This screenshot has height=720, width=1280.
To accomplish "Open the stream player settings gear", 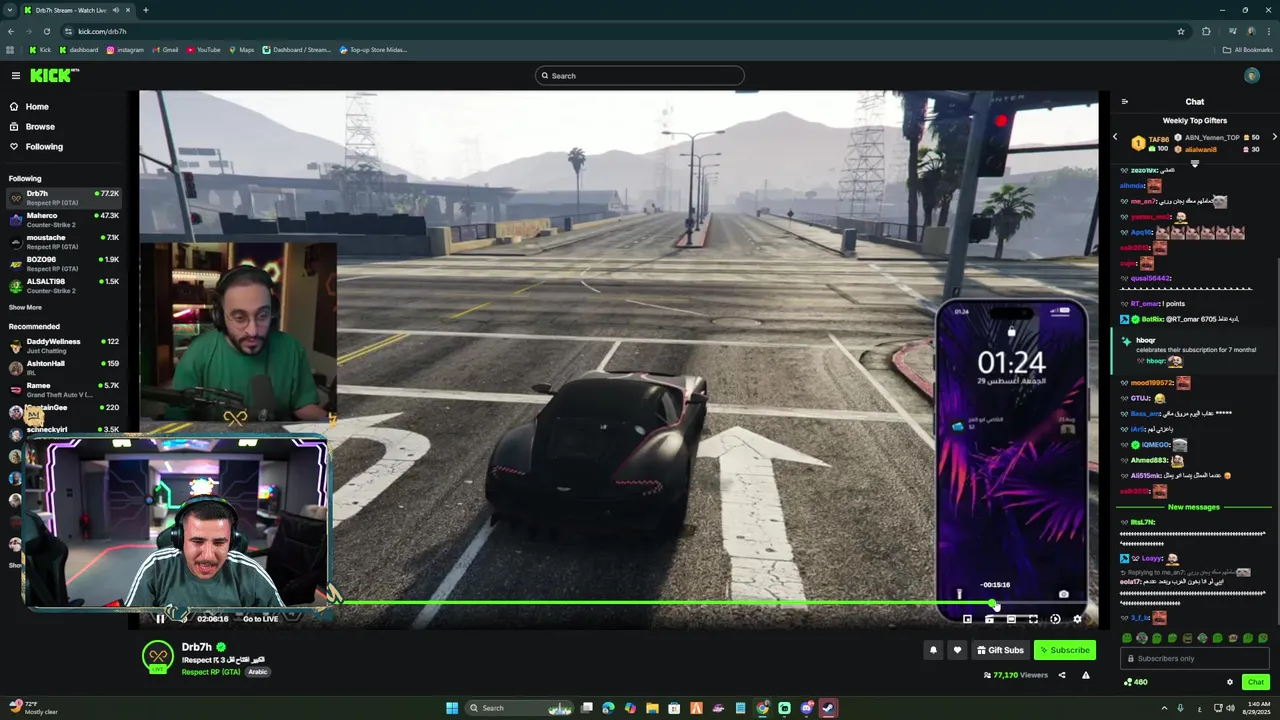I will 1077,619.
